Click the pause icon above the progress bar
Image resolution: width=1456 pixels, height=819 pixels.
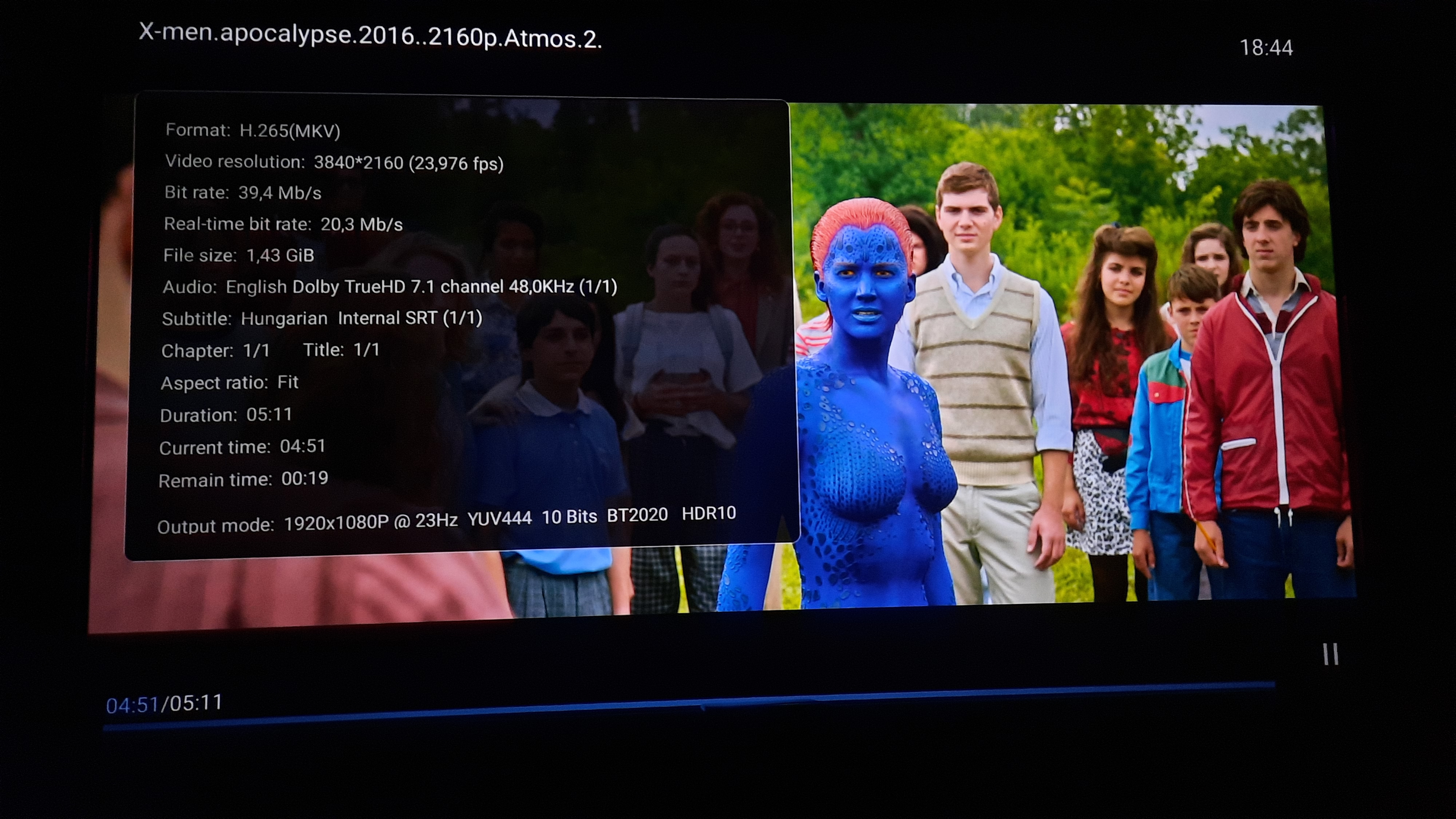coord(1330,654)
